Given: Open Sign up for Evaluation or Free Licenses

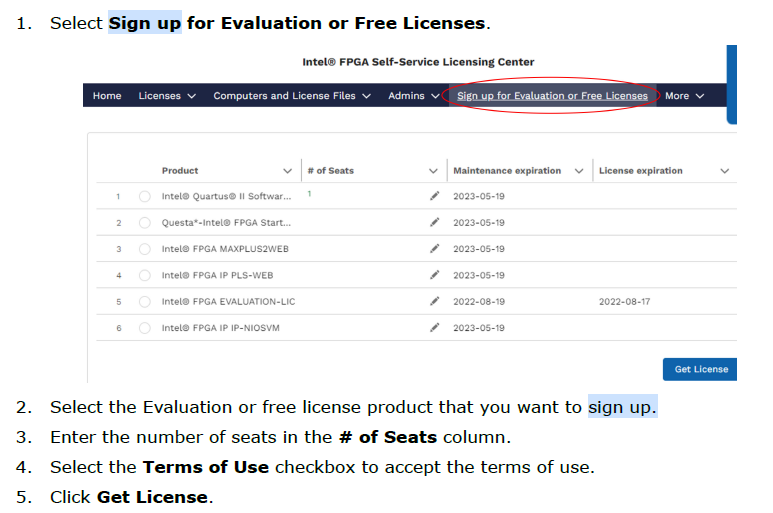Looking at the screenshot, I should pos(552,96).
